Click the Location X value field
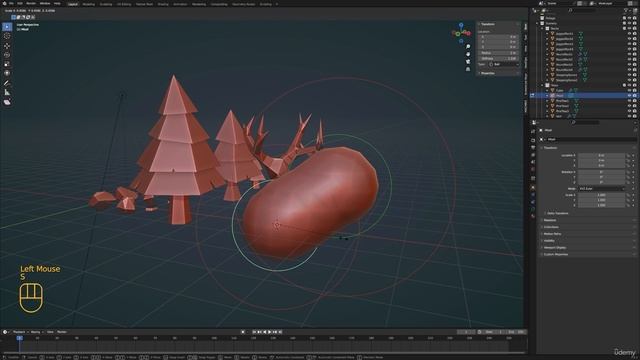 [602, 156]
